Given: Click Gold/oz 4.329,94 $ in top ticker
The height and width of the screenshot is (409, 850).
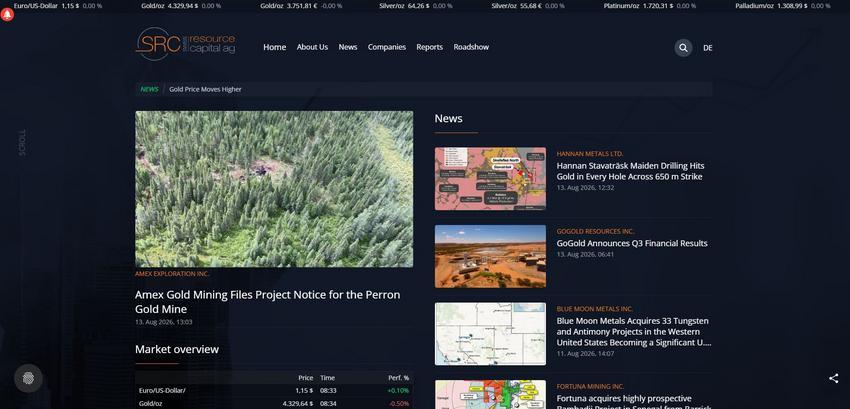Looking at the screenshot, I should tap(181, 5).
